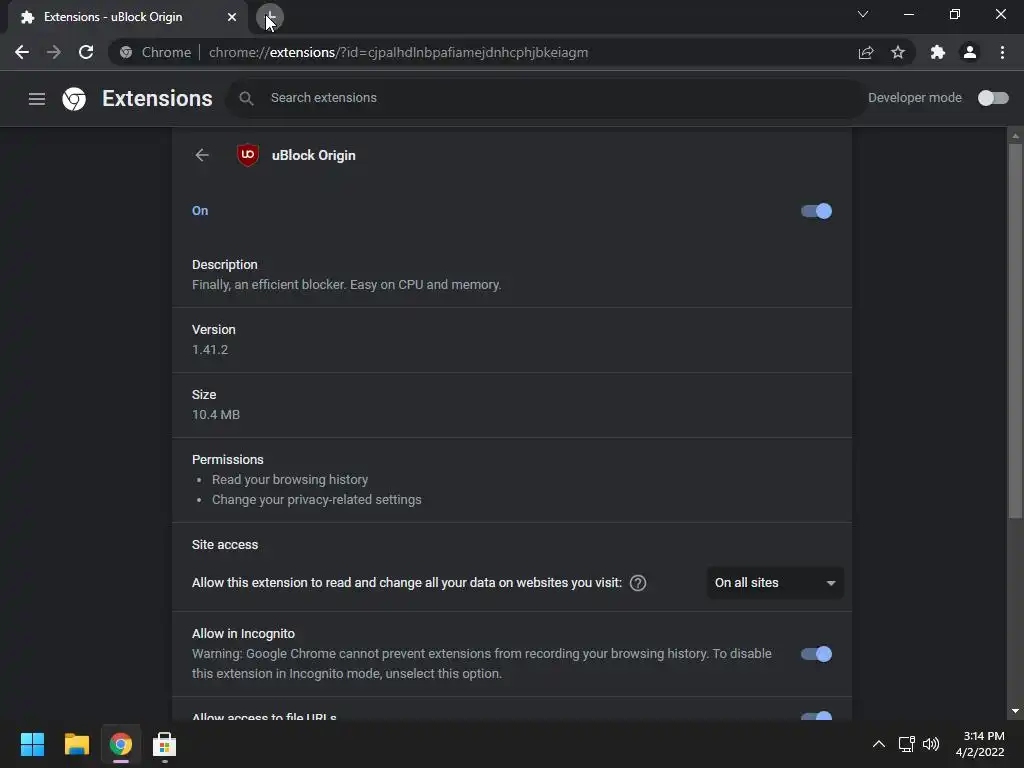Image resolution: width=1024 pixels, height=768 pixels.
Task: Toggle Allow access to file URLs
Action: [816, 716]
